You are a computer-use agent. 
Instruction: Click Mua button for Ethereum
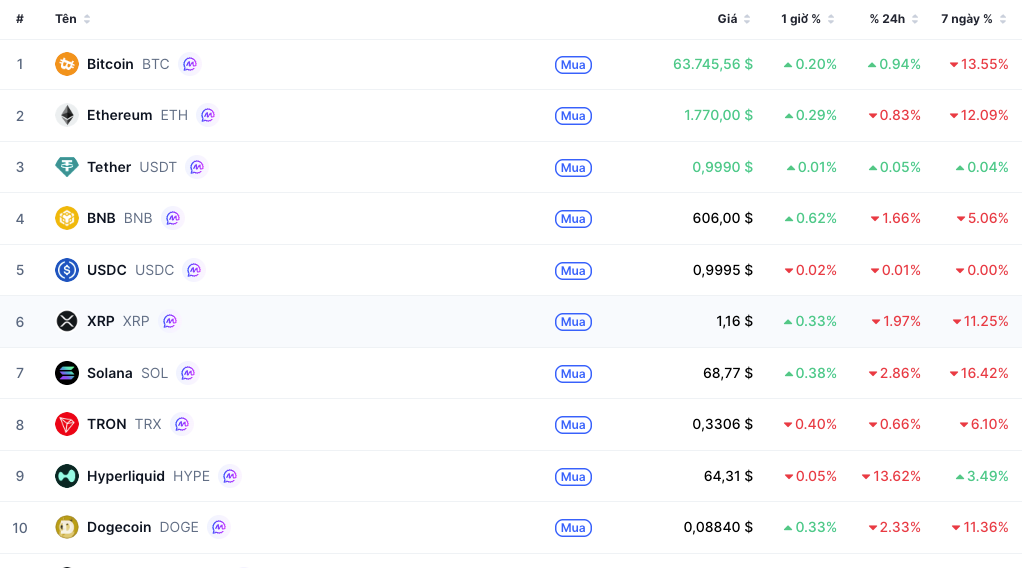click(573, 115)
